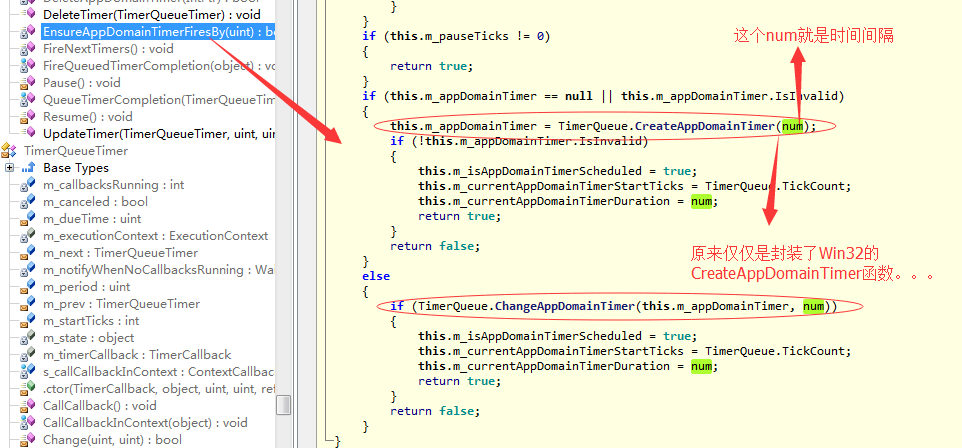This screenshot has width=962, height=448.
Task: Click highlighted num in ChangeAppDomainTimer call
Action: tap(814, 306)
